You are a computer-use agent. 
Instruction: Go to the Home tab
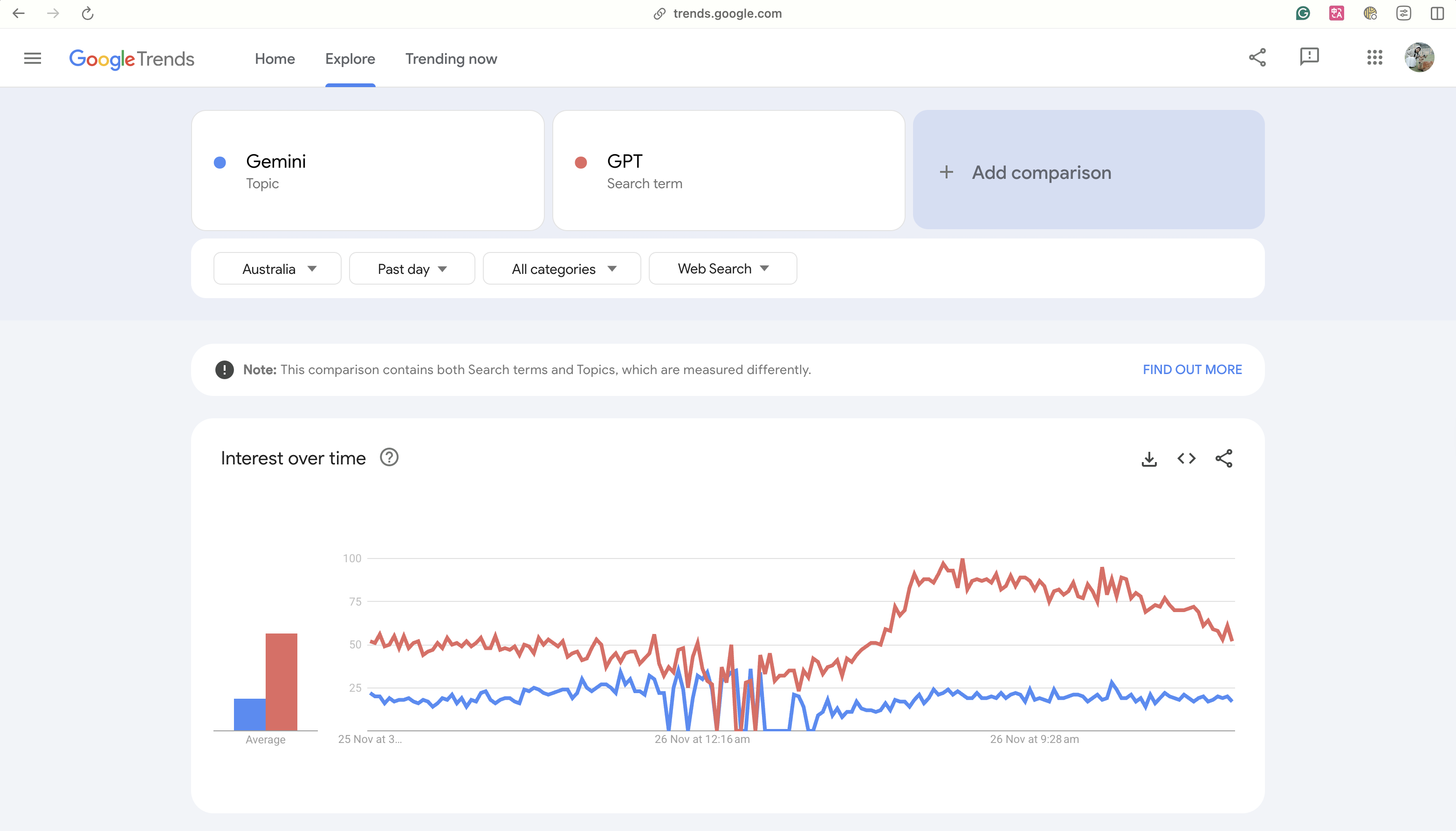click(275, 59)
